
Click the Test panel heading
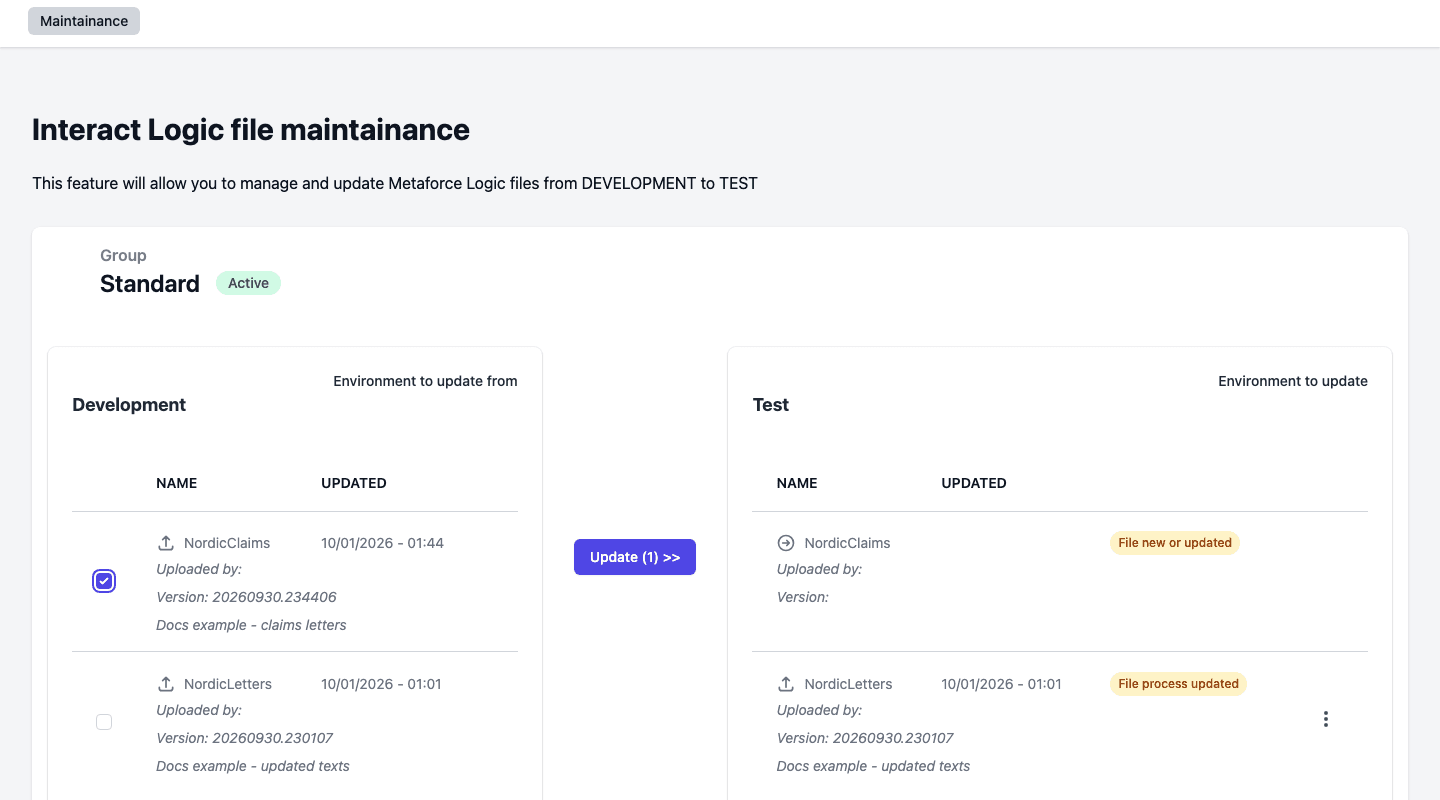pos(771,405)
